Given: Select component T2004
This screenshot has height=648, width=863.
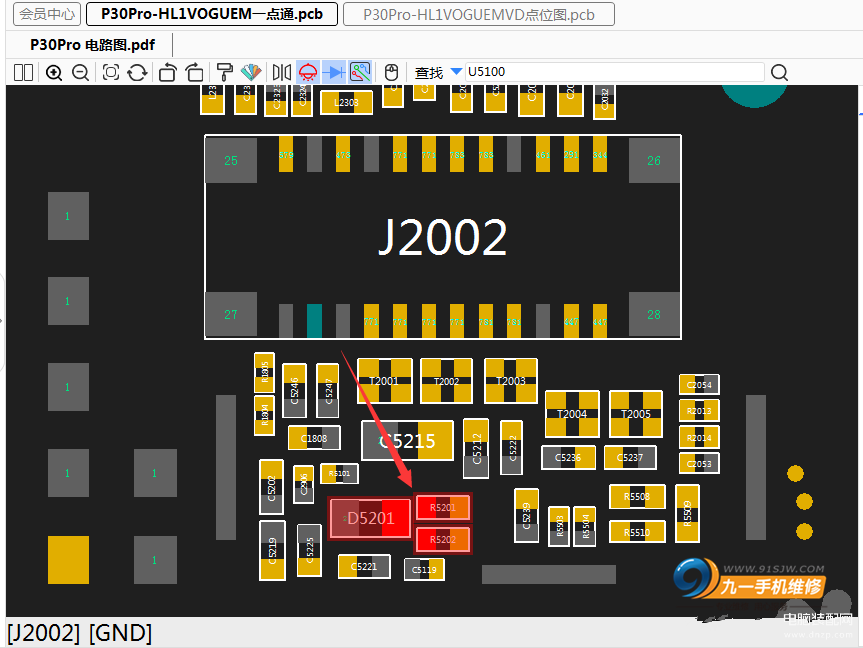Looking at the screenshot, I should tap(572, 414).
